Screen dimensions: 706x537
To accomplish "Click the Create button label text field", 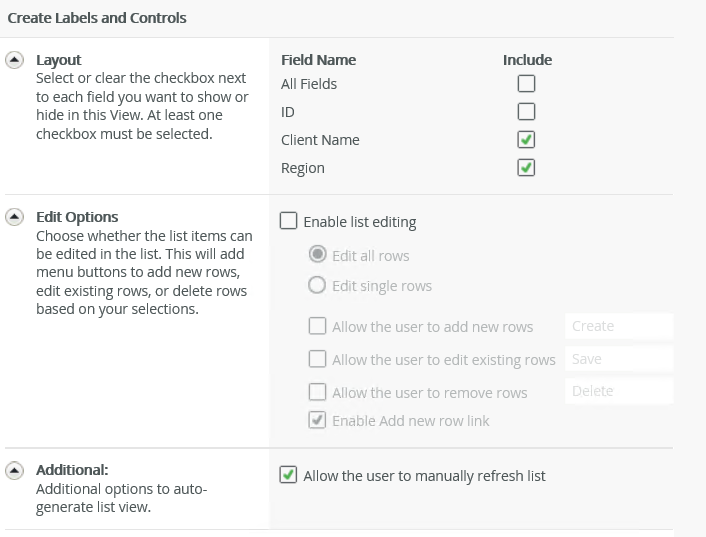I will coord(618,326).
